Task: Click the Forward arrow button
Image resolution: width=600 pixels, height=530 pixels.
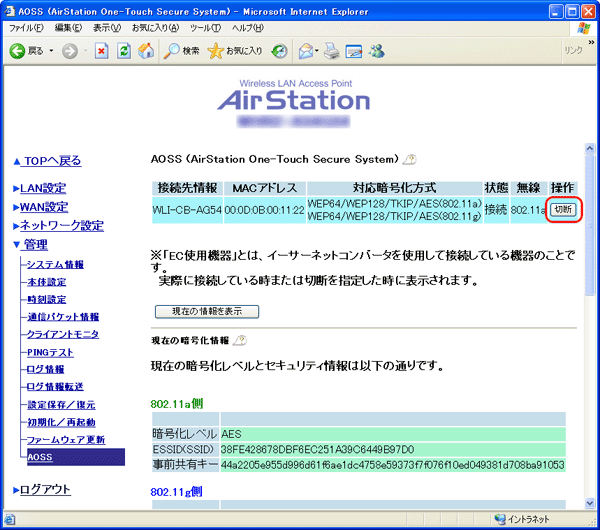Action: (x=70, y=51)
